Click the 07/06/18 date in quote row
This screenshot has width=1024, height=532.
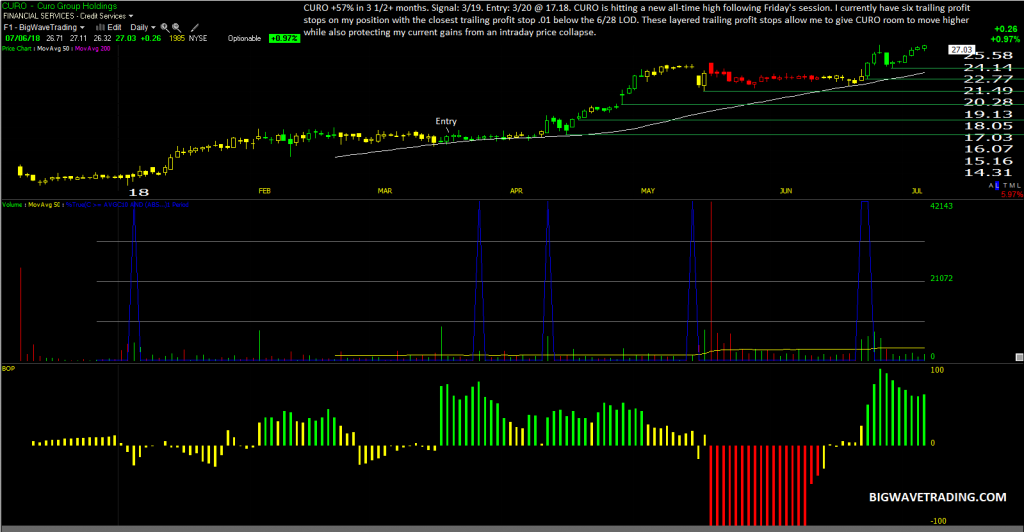[x=23, y=39]
